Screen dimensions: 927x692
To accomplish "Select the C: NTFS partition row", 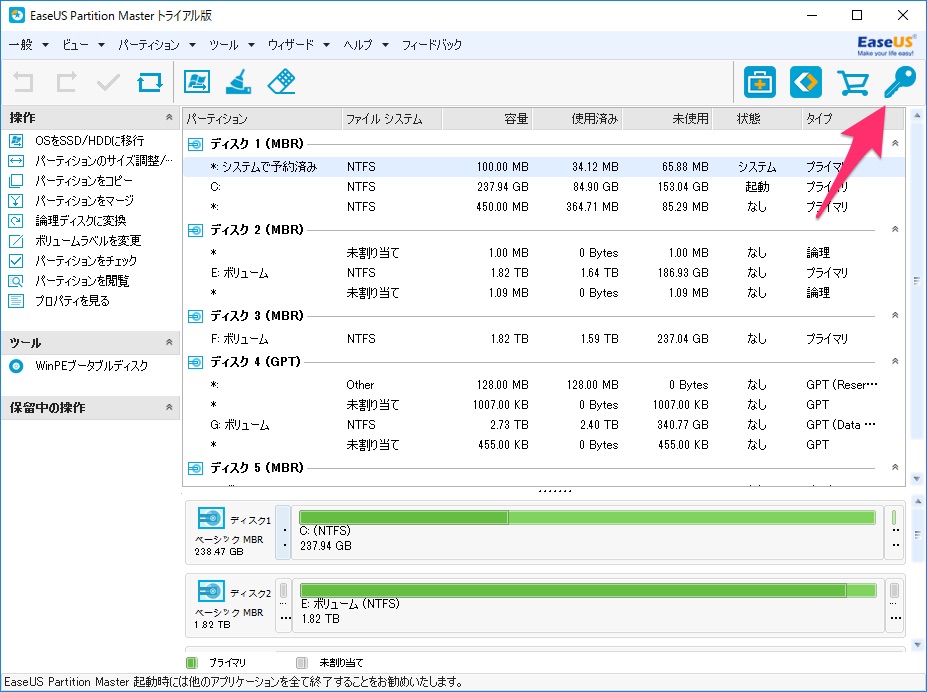I will point(543,187).
